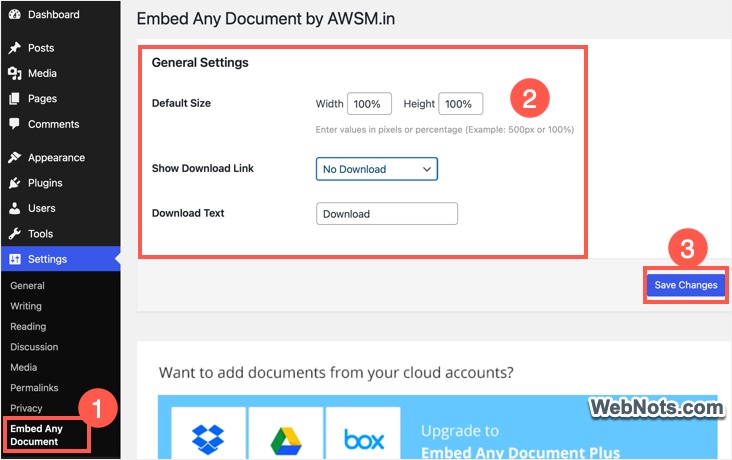The width and height of the screenshot is (732, 460).
Task: Click the Box logo tile
Action: coord(363,433)
